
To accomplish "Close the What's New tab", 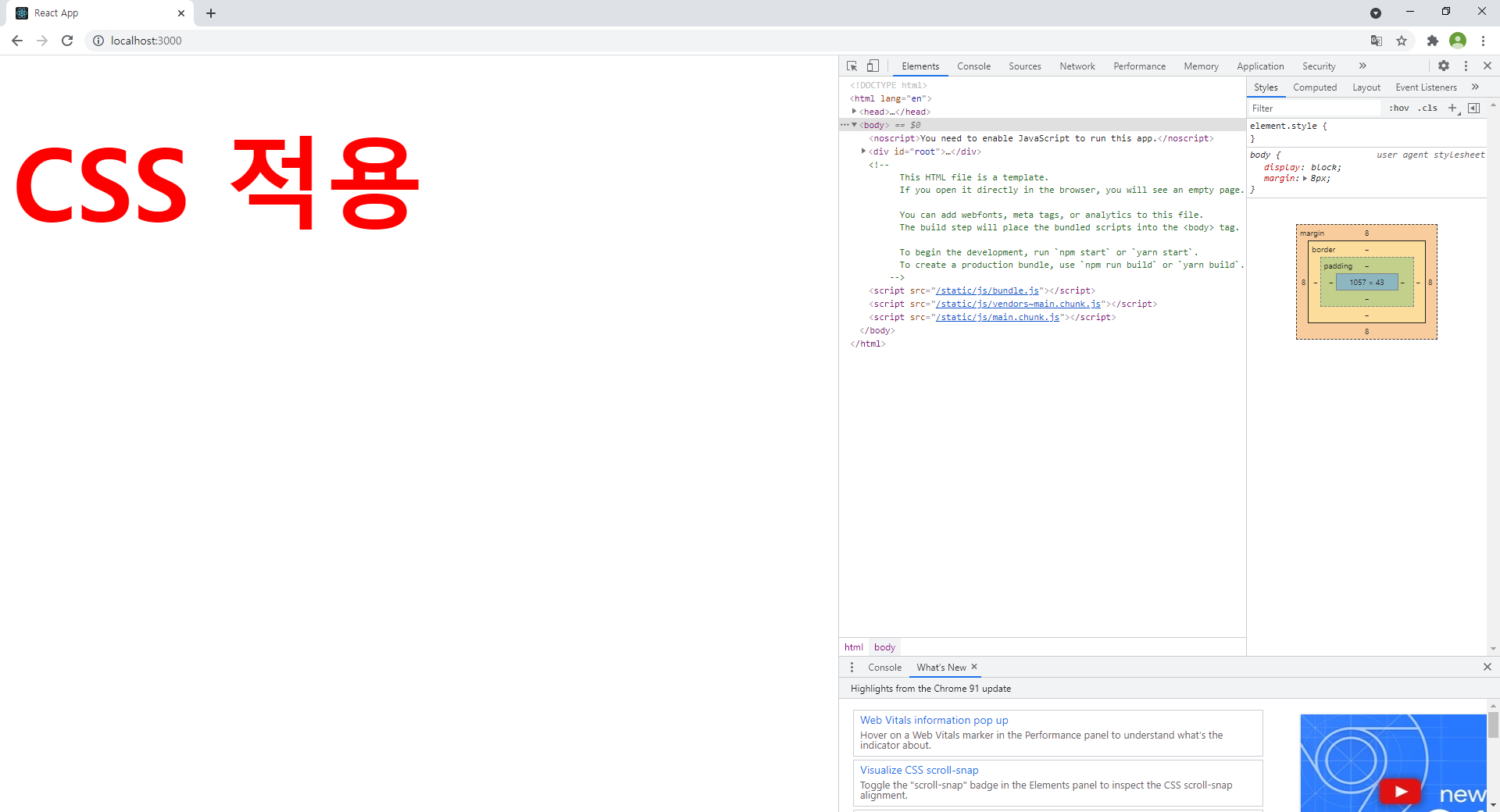I will [974, 667].
